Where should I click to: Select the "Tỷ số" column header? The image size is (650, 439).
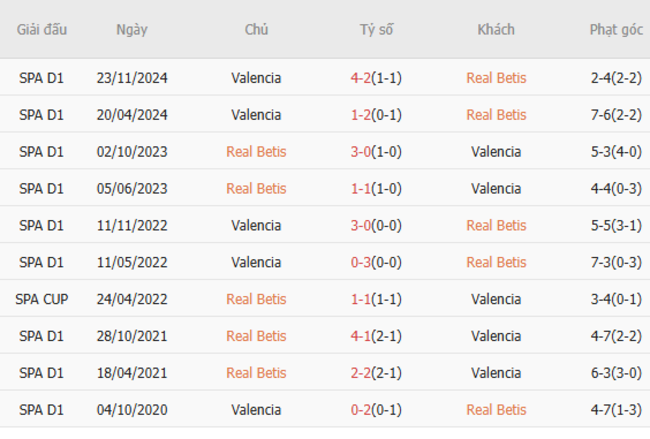click(x=377, y=30)
